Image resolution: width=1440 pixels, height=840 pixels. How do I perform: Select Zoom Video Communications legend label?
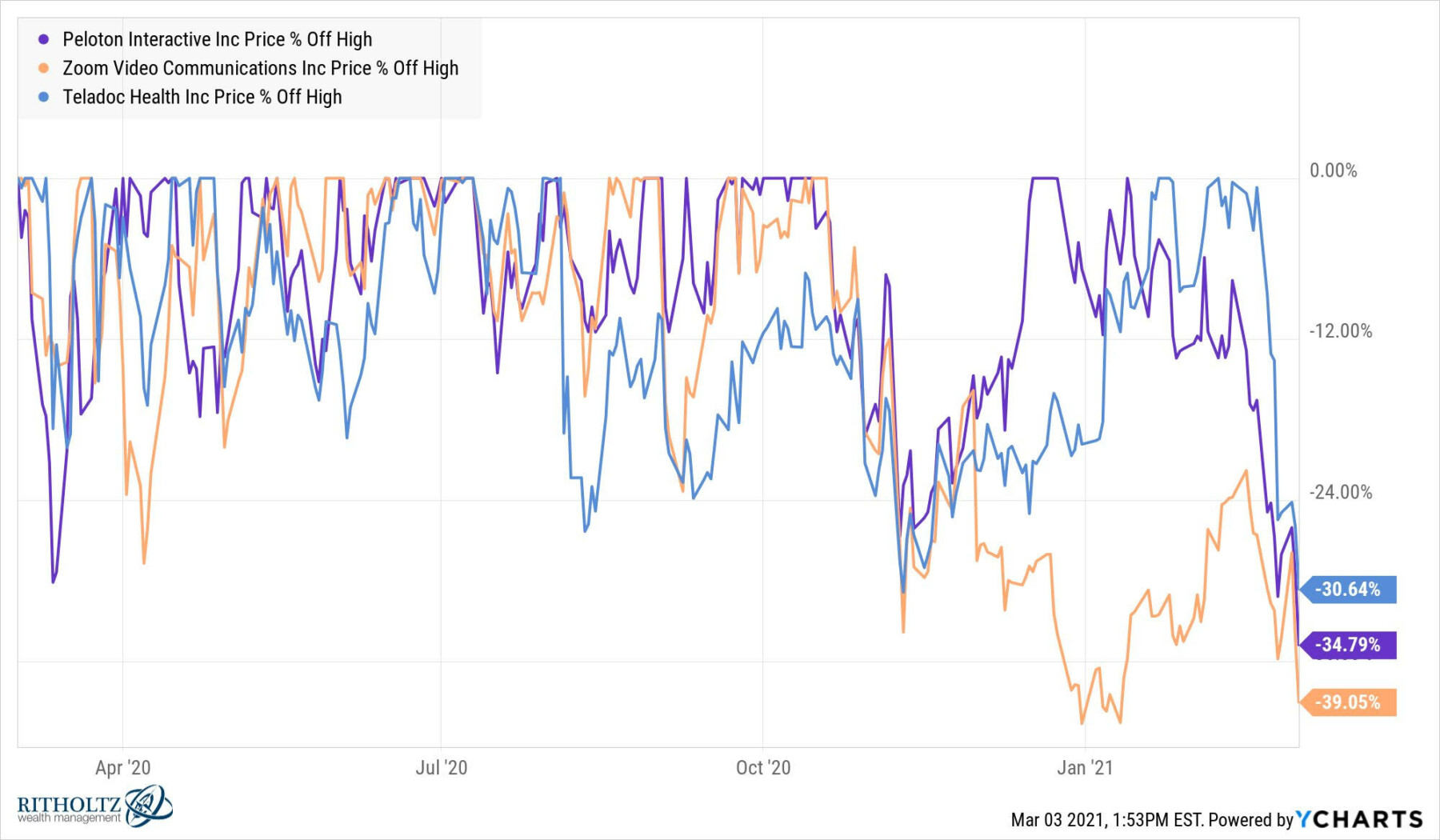(260, 68)
